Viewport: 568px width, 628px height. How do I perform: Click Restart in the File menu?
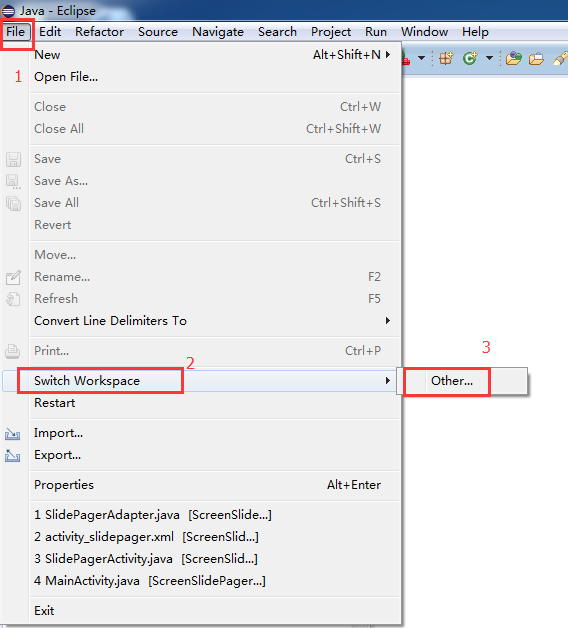point(215,403)
